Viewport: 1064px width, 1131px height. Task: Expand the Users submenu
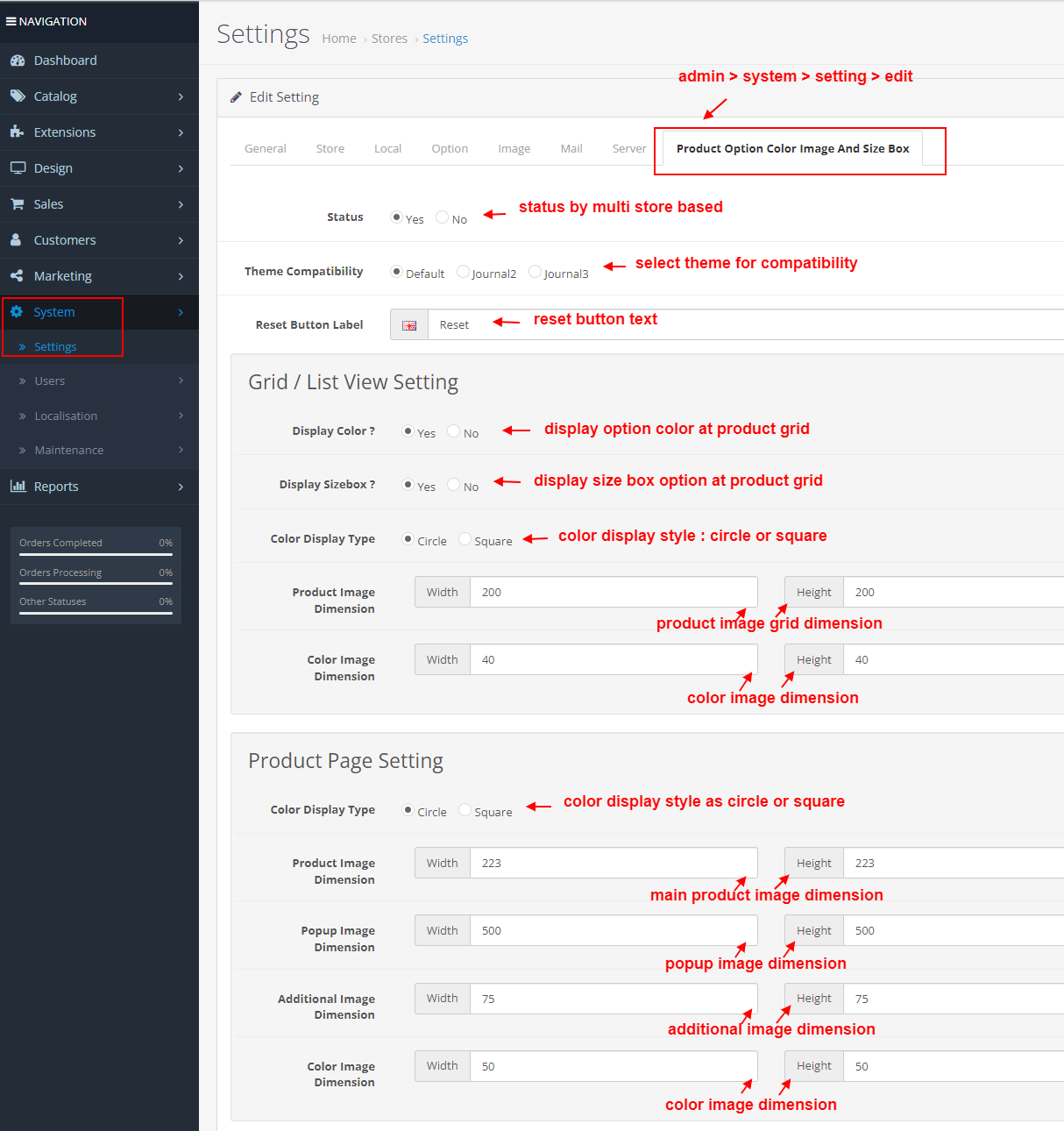click(50, 381)
